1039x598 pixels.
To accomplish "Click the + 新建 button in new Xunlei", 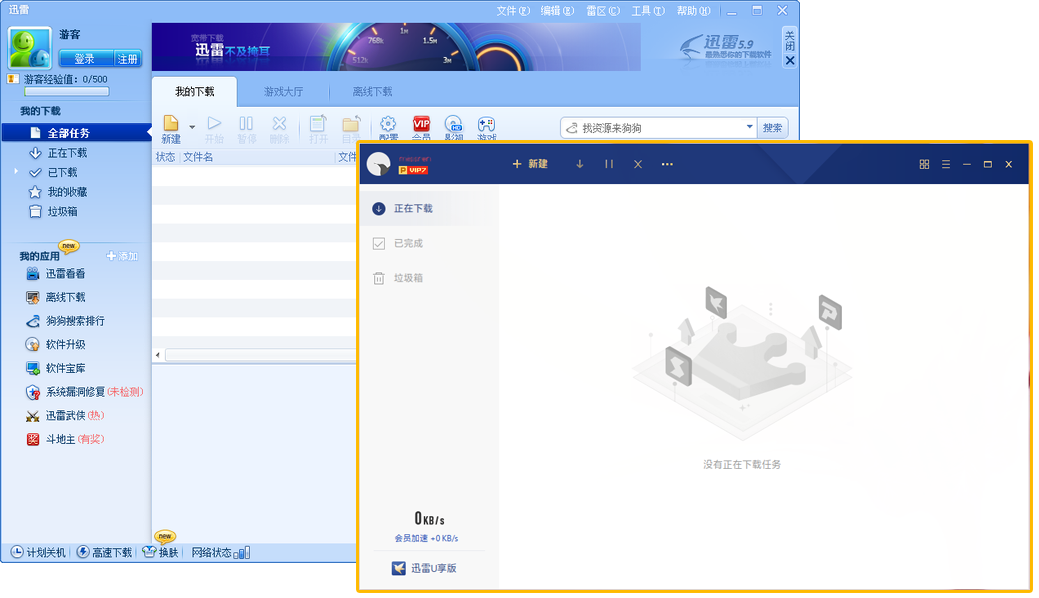I will [x=530, y=164].
